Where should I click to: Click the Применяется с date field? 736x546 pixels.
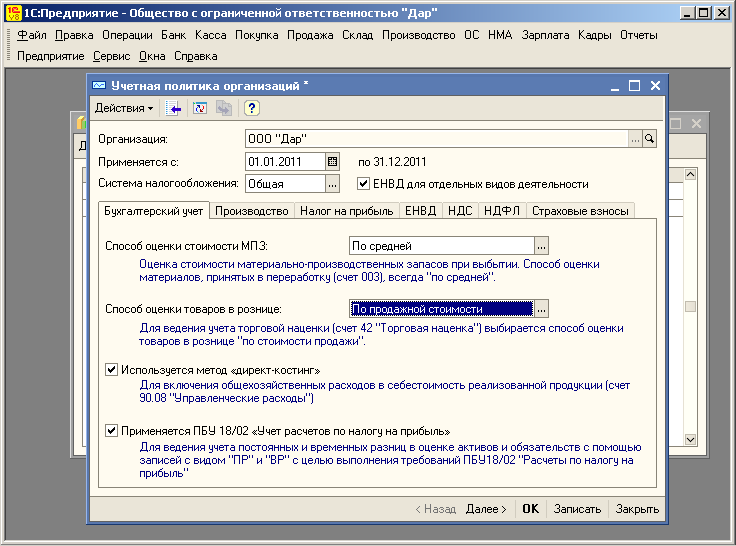(285, 162)
